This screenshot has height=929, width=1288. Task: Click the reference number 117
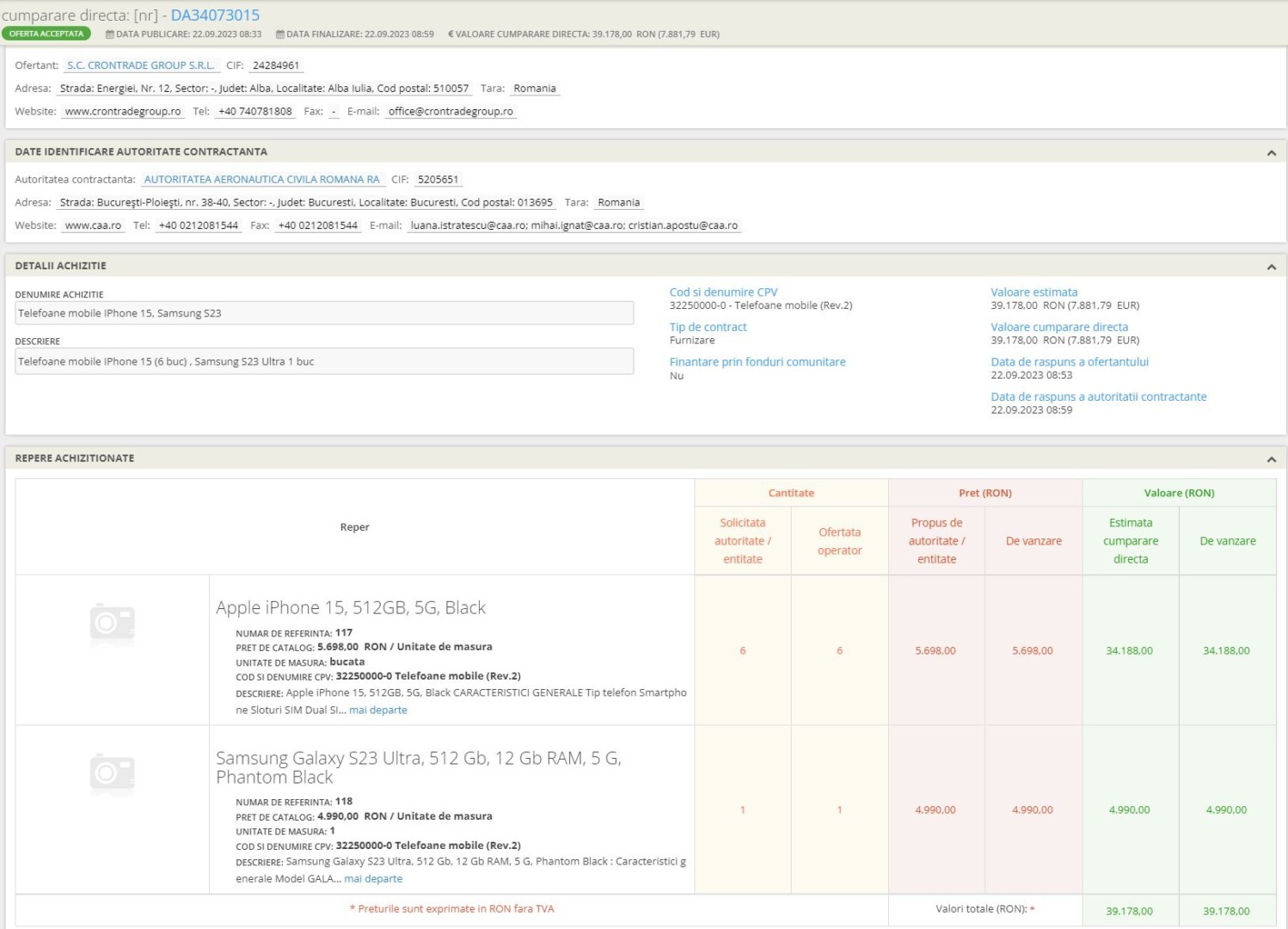(344, 633)
